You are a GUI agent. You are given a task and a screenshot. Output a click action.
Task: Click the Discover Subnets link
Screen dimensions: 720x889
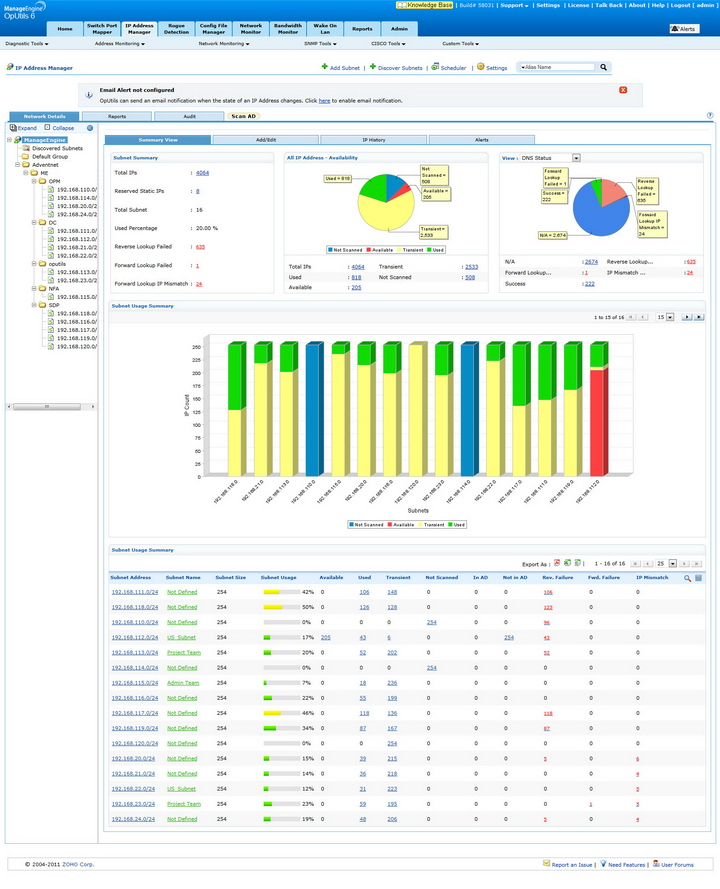pos(400,68)
